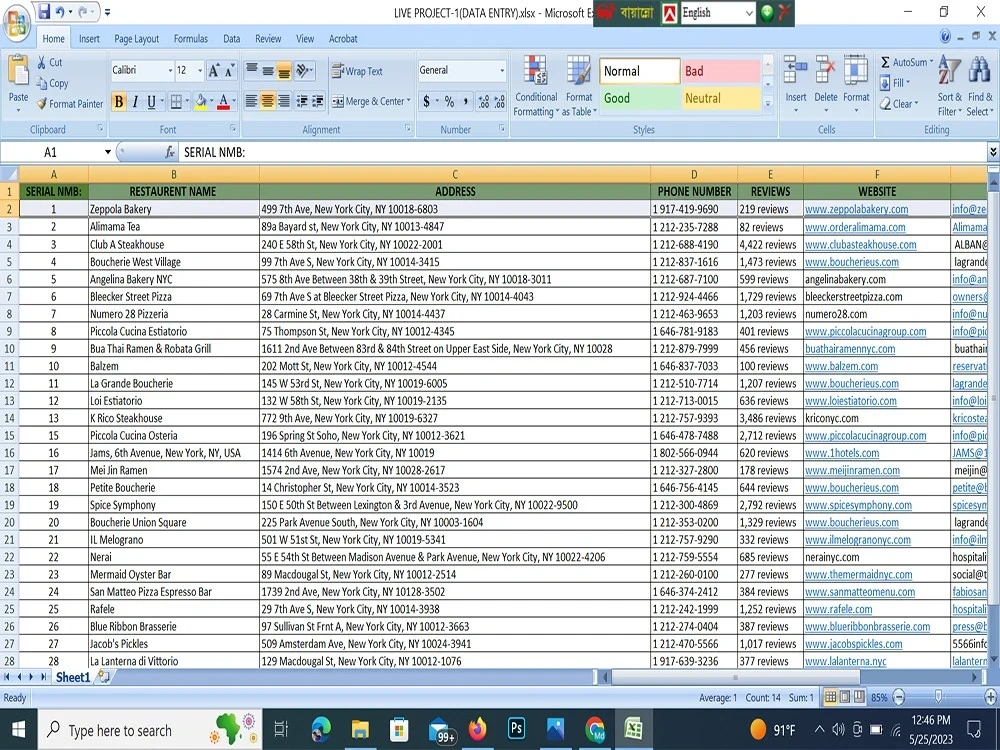Increase indent in Alignment group

coord(317,101)
